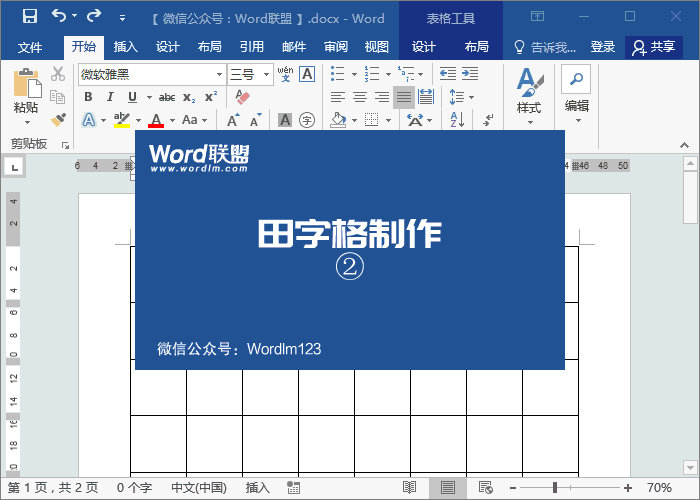700x500 pixels.
Task: Align text right
Action: pos(382,97)
